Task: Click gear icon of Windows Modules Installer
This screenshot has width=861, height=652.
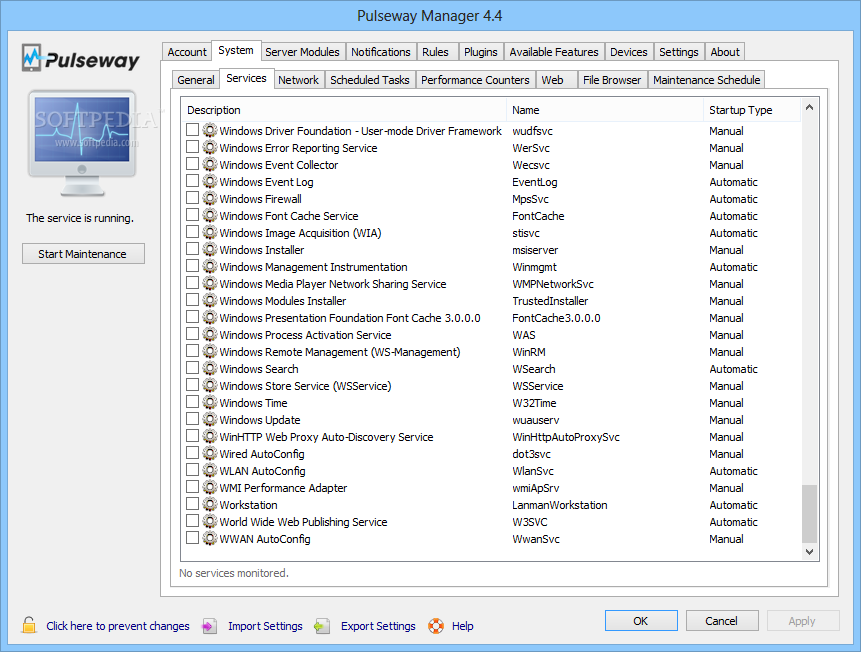Action: (210, 300)
